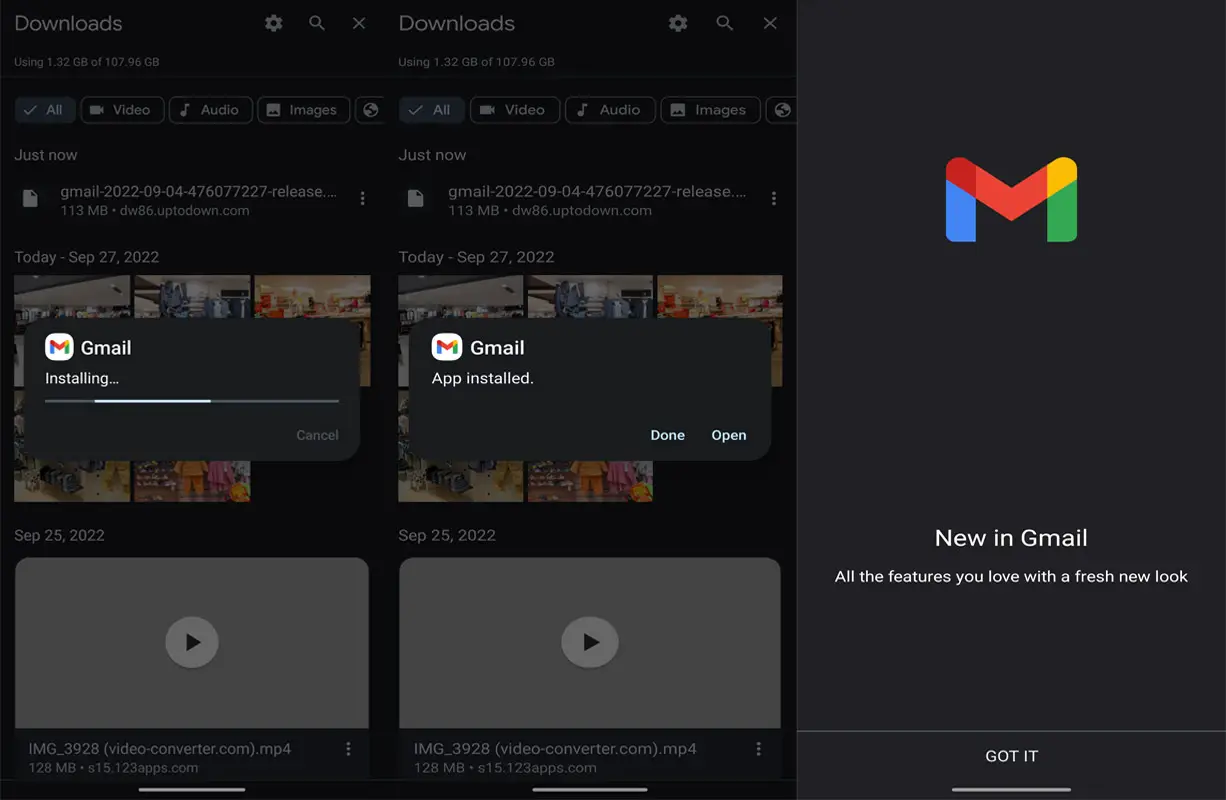Screen dimensions: 1226x800
Task: Select IMG_3928 file name in left screen
Action: pyautogui.click(x=160, y=748)
